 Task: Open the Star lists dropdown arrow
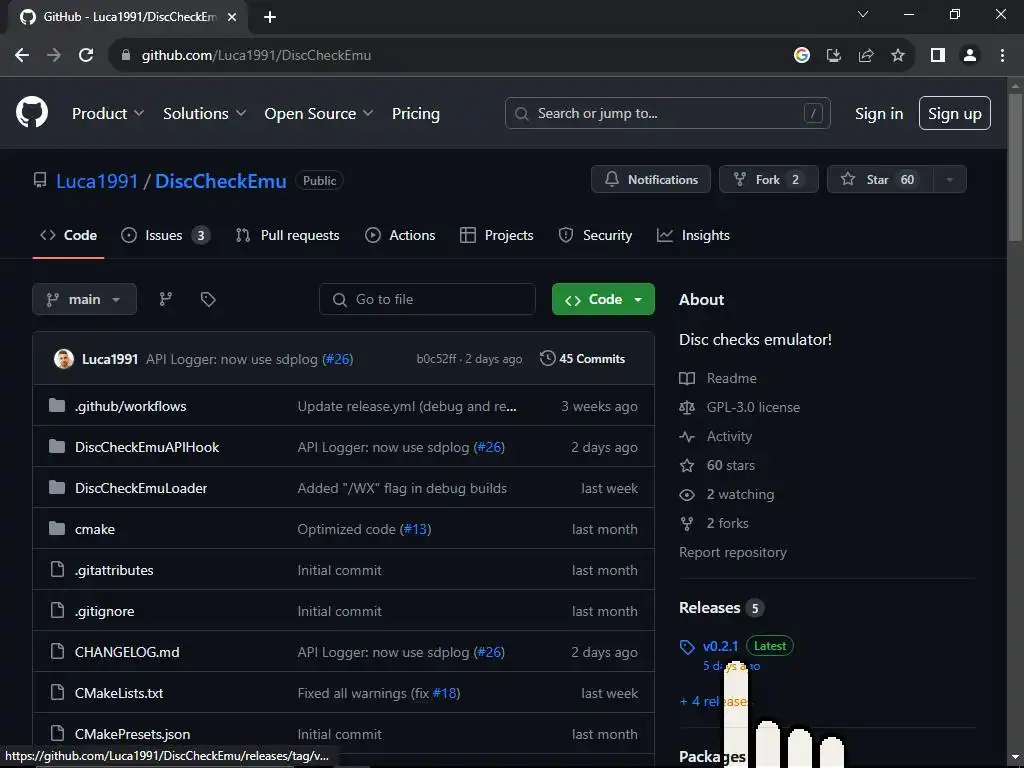(950, 180)
